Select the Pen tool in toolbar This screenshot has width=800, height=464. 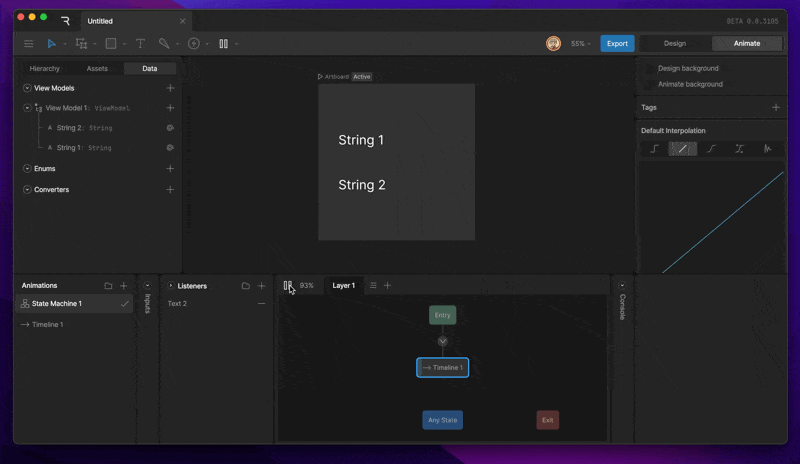pos(164,44)
